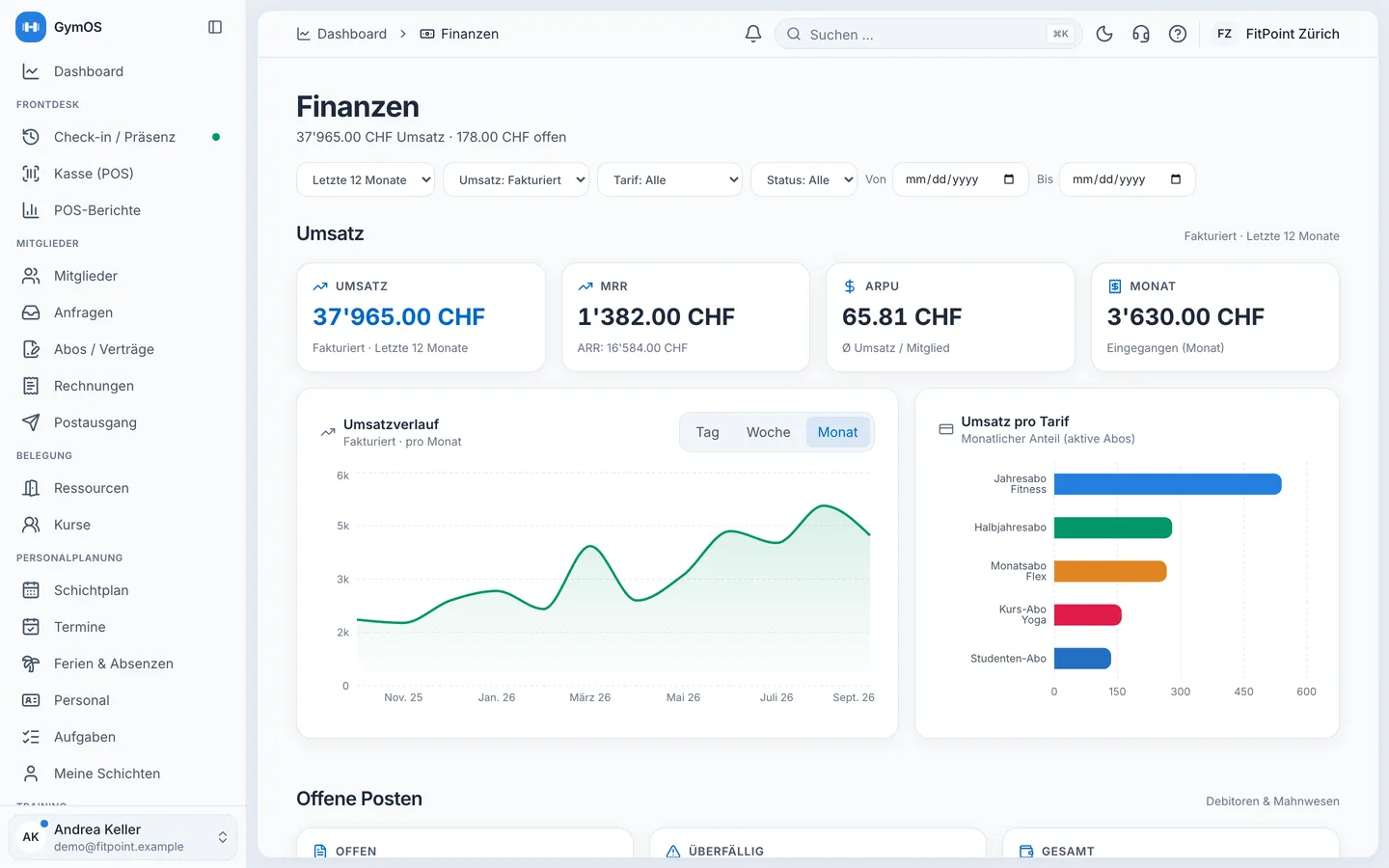Screen dimensions: 1389x868
Task: Open Mitglieder people icon
Action: pyautogui.click(x=31, y=276)
